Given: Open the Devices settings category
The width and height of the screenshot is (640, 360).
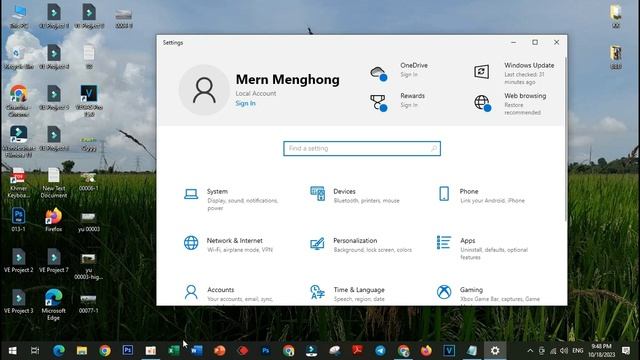Looking at the screenshot, I should (x=355, y=196).
